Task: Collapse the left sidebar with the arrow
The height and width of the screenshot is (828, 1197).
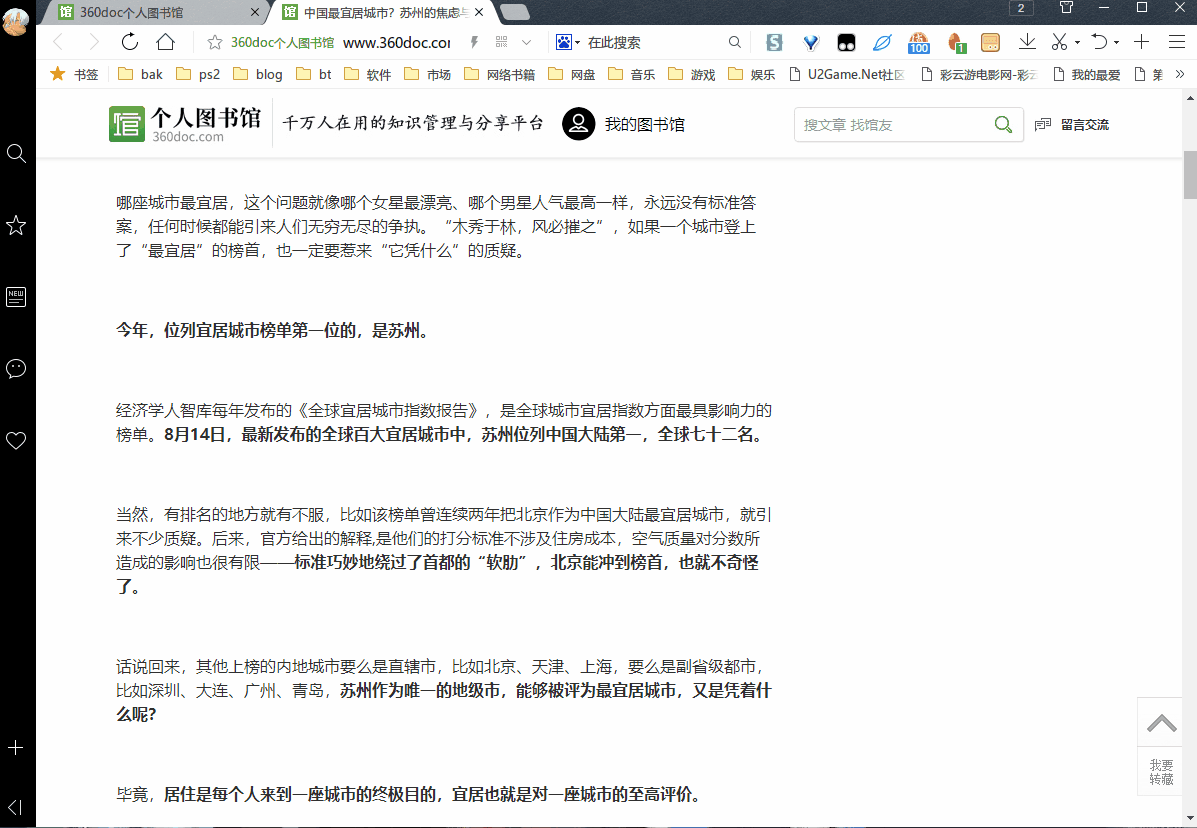Action: [x=15, y=807]
